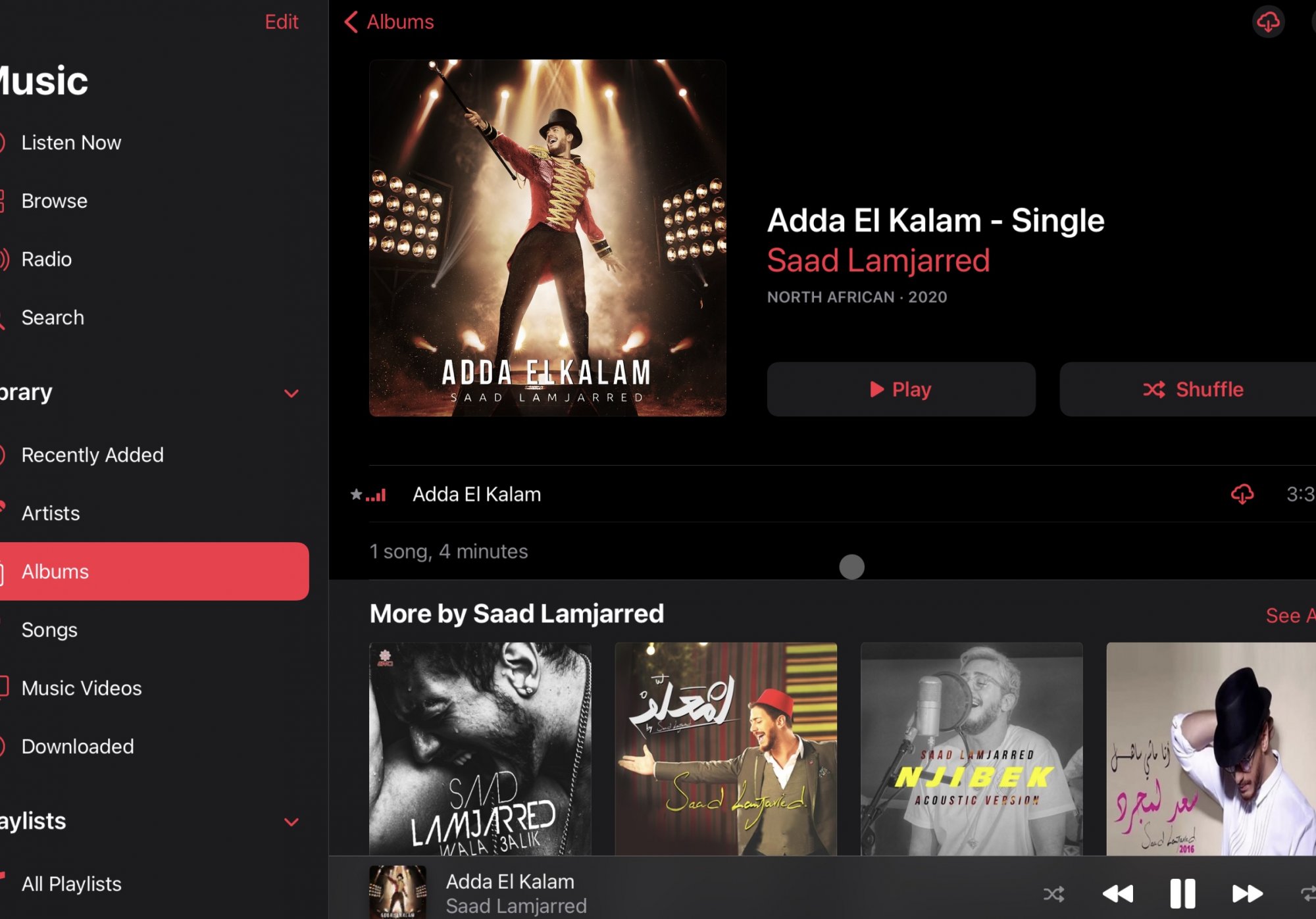Click Edit at top of sidebar
This screenshot has height=919, width=1316.
click(281, 22)
